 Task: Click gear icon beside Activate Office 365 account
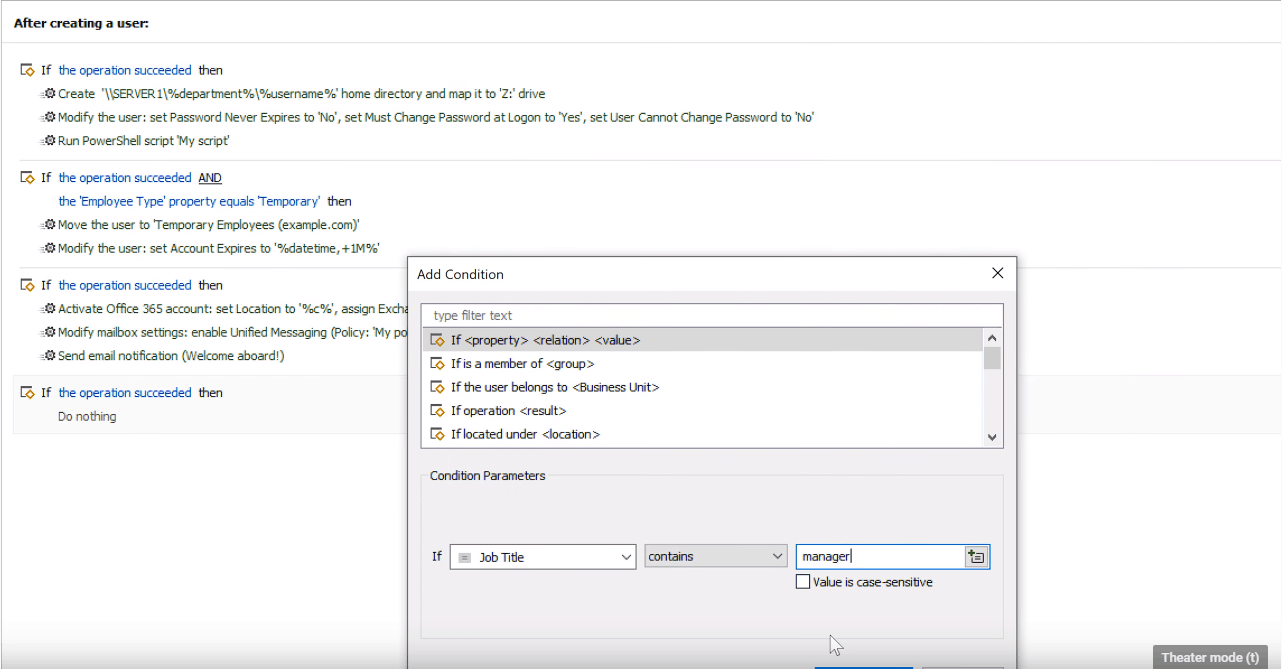[49, 309]
